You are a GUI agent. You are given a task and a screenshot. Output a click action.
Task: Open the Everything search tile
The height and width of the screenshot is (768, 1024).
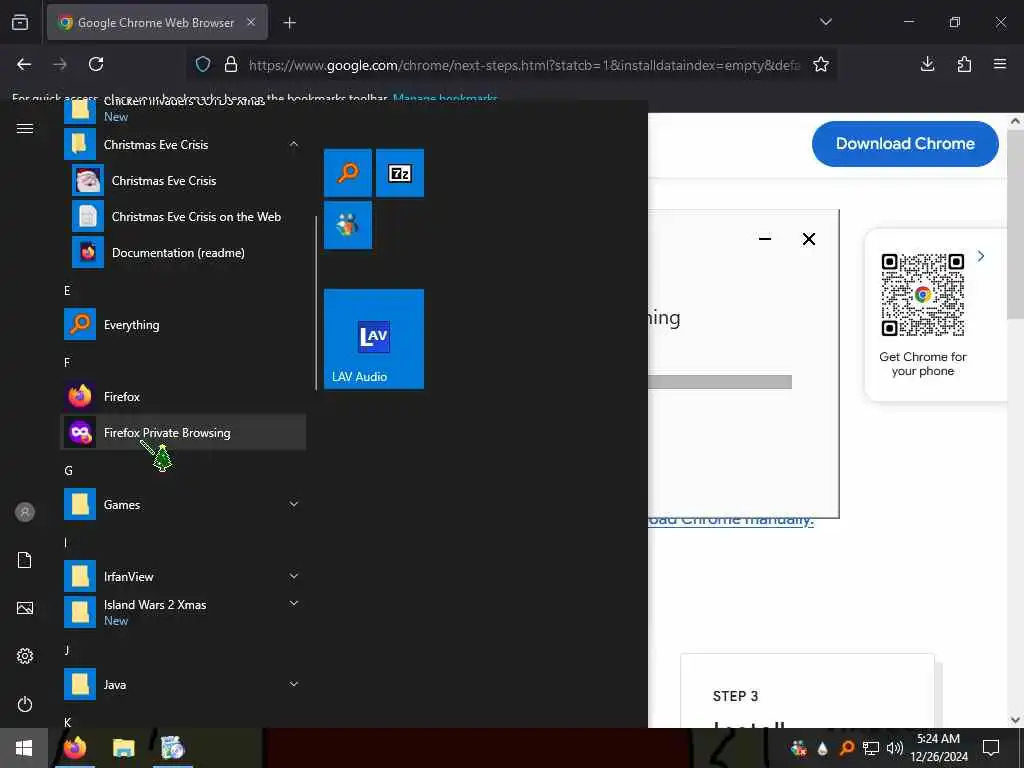[x=347, y=173]
